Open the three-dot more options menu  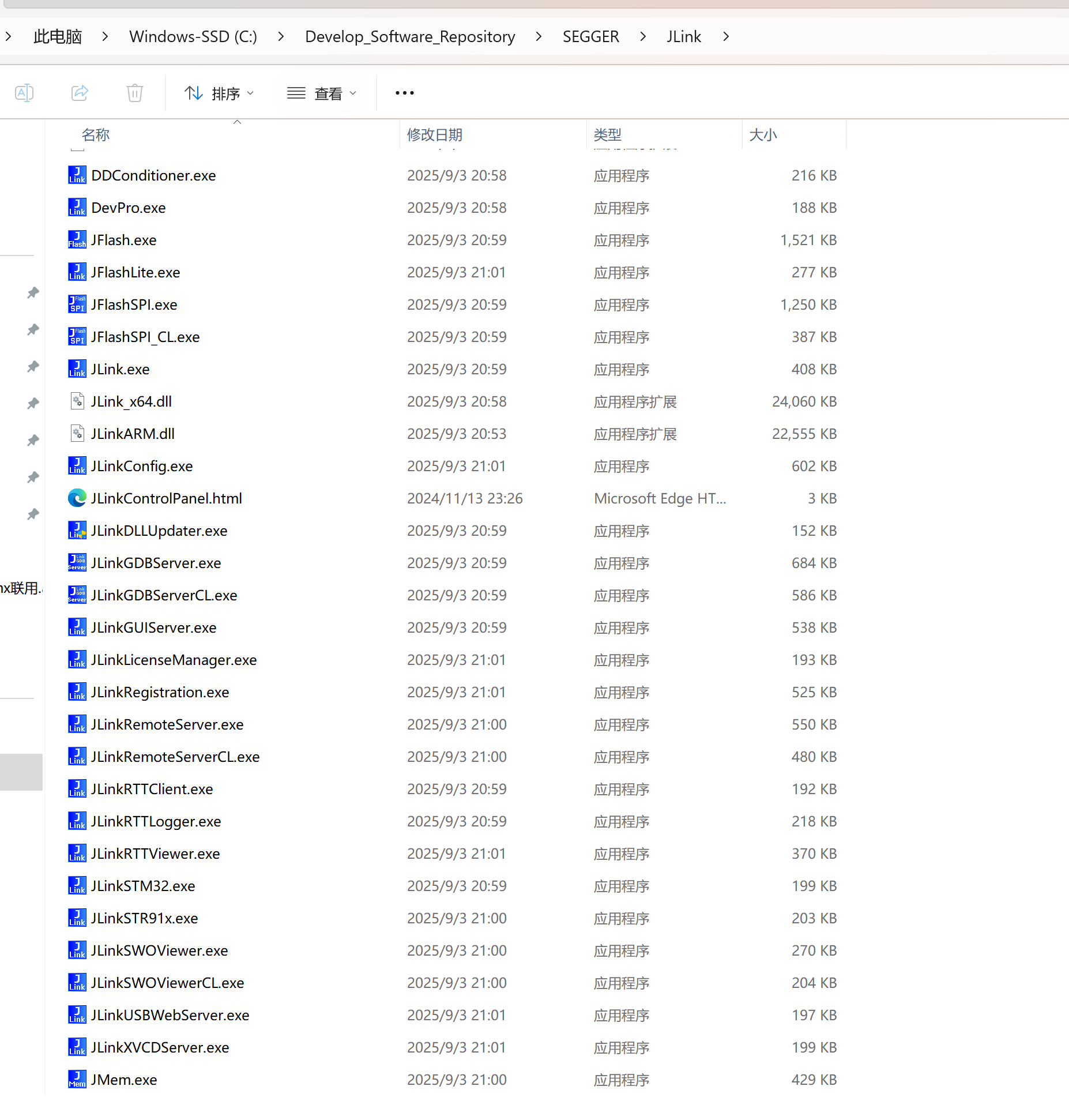[x=405, y=93]
